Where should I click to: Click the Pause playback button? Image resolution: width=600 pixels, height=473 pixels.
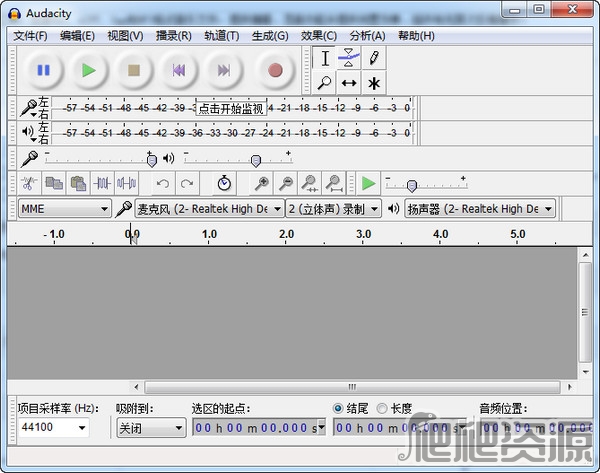point(43,70)
